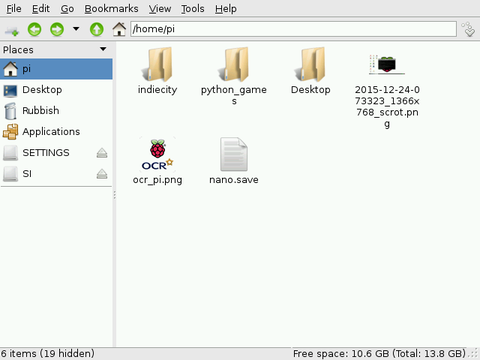Click the new tab toolbar icon
This screenshot has width=480, height=360.
point(12,30)
